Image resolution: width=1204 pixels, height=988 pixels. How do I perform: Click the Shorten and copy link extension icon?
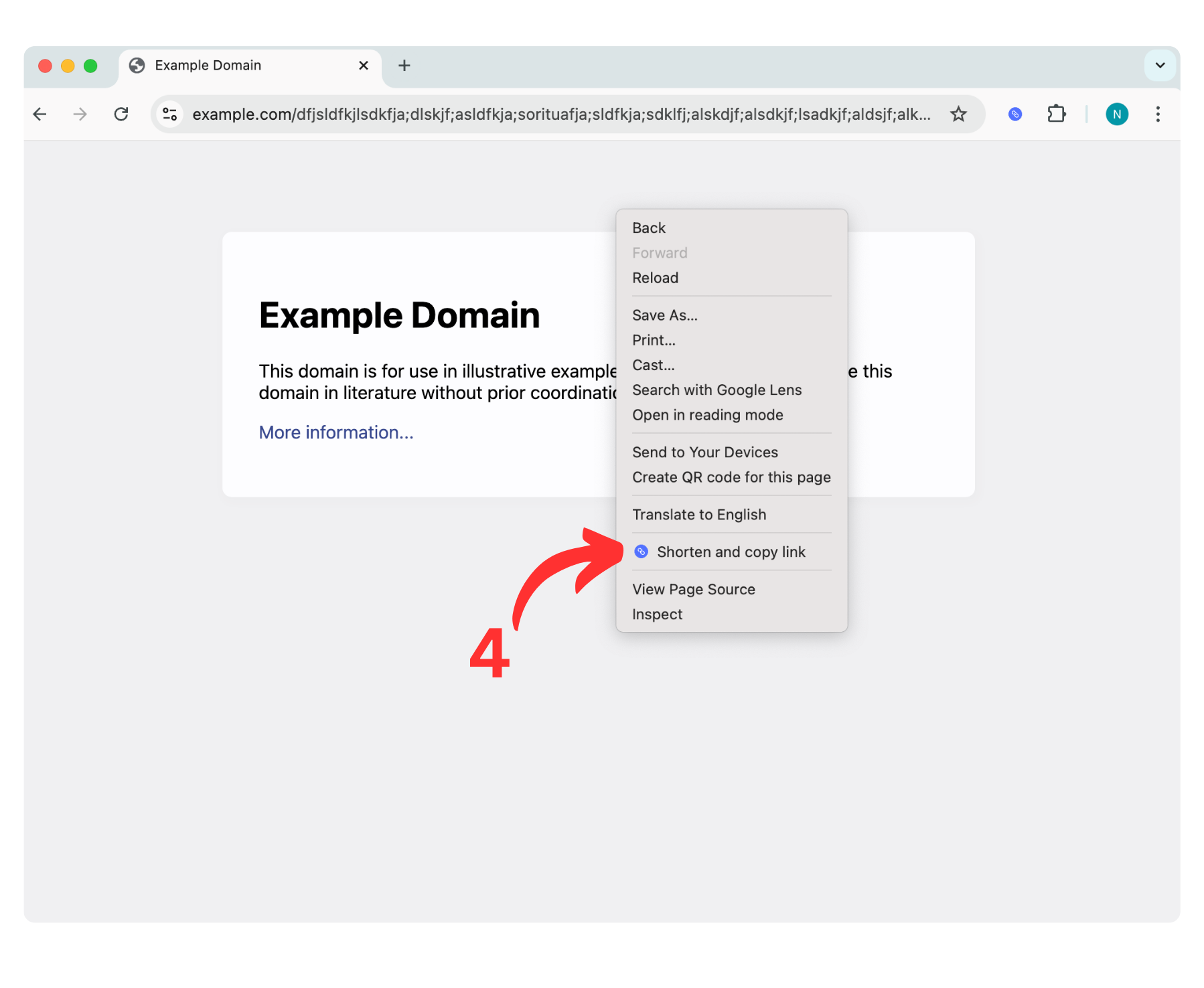coord(1014,114)
